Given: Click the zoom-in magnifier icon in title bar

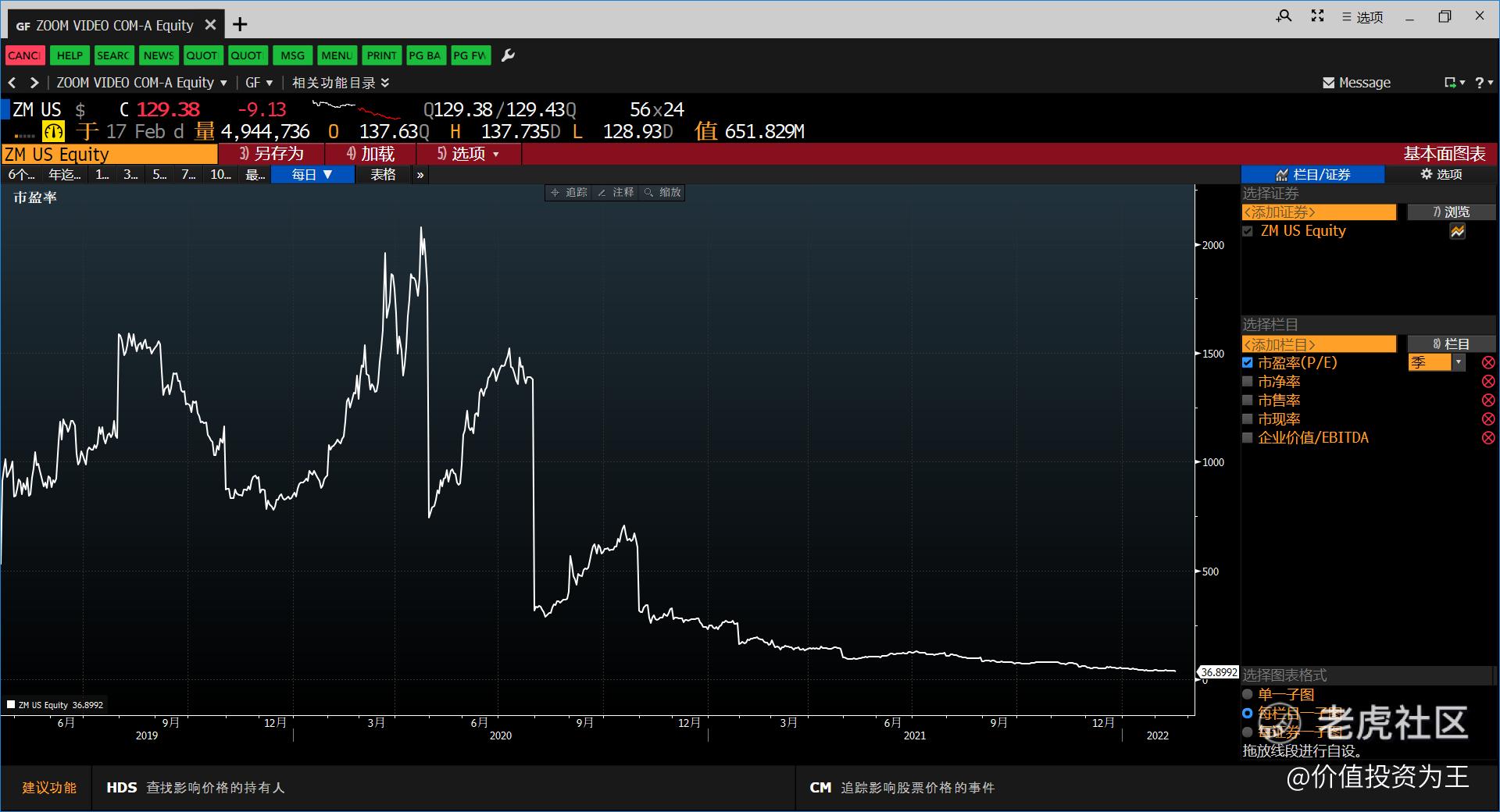Looking at the screenshot, I should pos(1284,16).
